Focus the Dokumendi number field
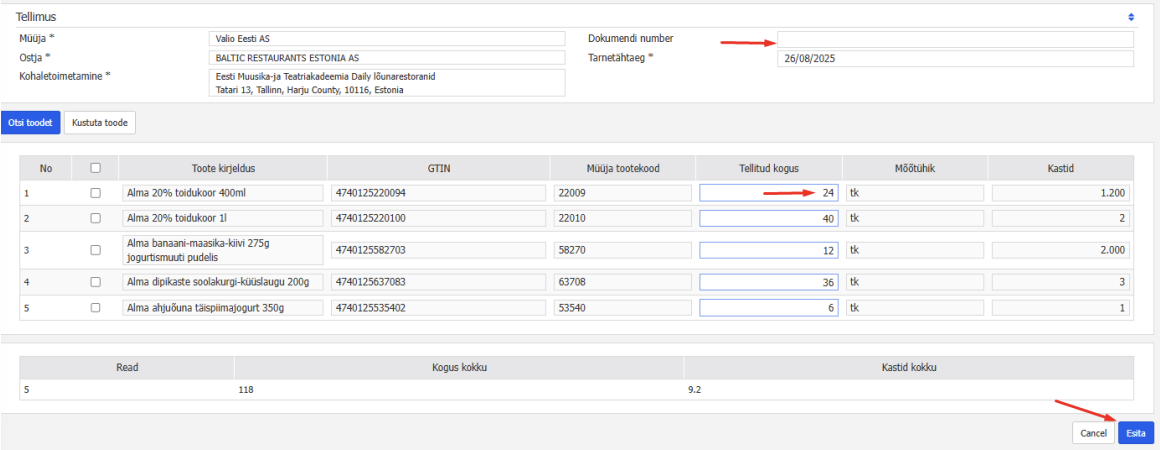This screenshot has height=450, width=1160. click(955, 39)
